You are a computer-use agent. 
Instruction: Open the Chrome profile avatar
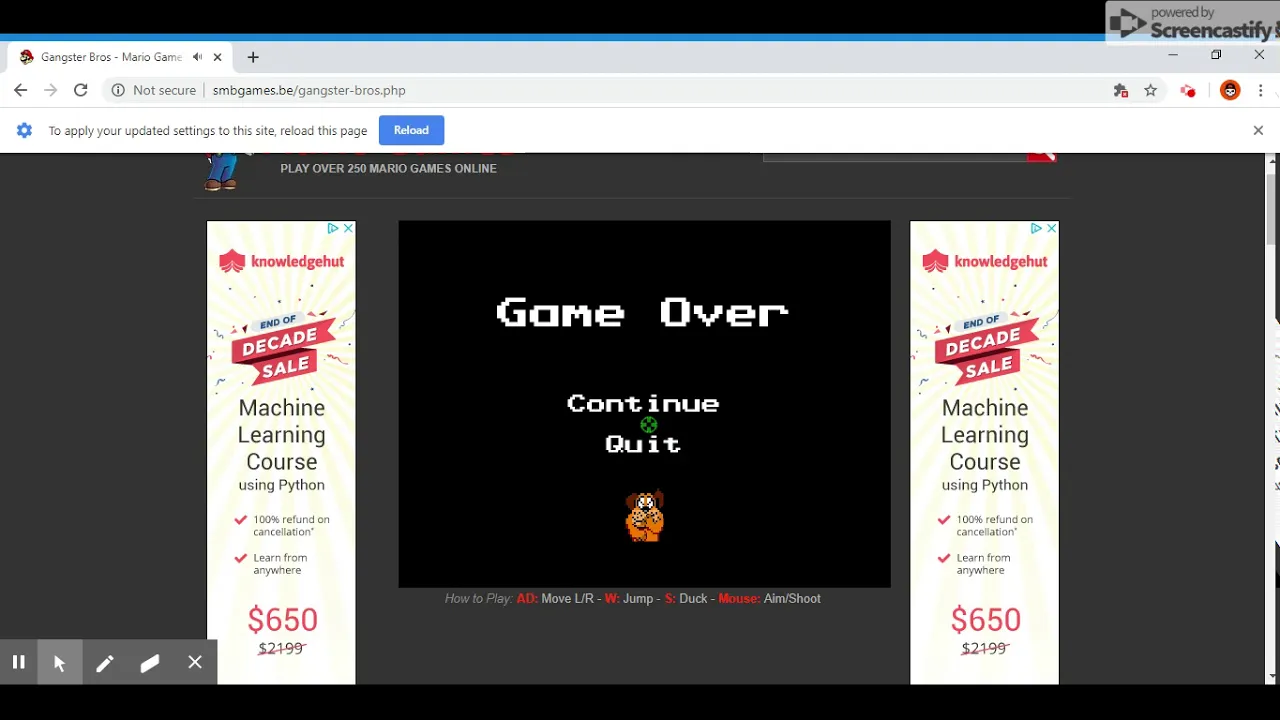point(1230,90)
